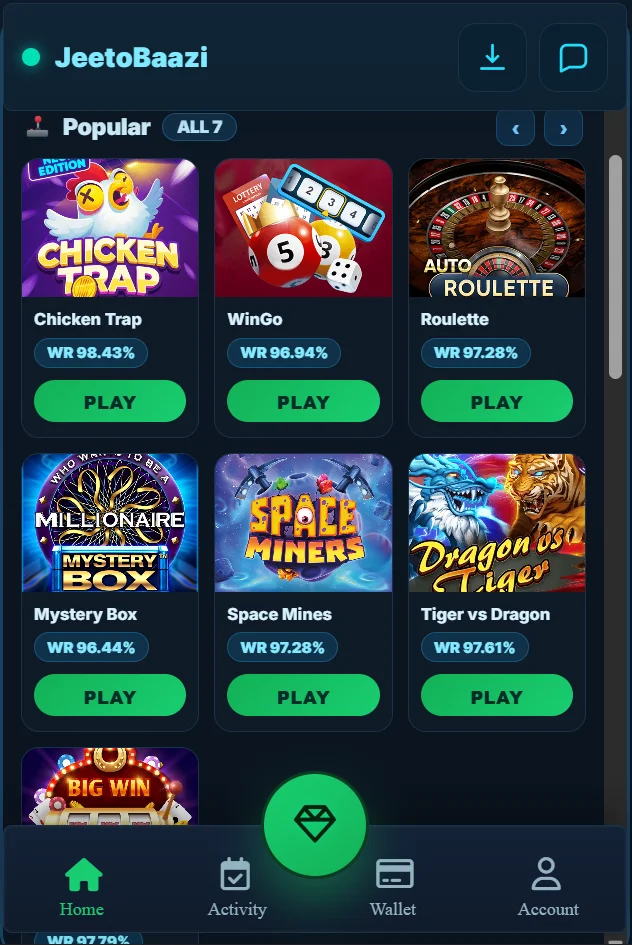
Task: Click the vertical scrollbar thumb
Action: 615,267
